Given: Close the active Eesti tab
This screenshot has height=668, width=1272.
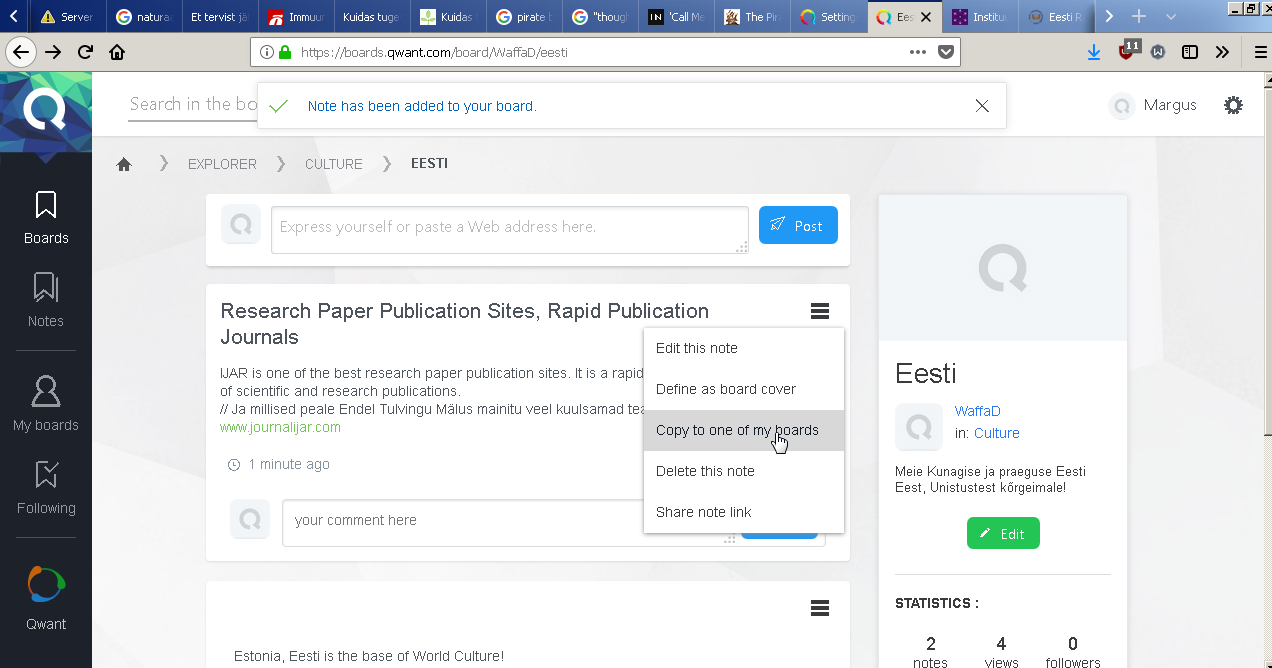Looking at the screenshot, I should [927, 17].
